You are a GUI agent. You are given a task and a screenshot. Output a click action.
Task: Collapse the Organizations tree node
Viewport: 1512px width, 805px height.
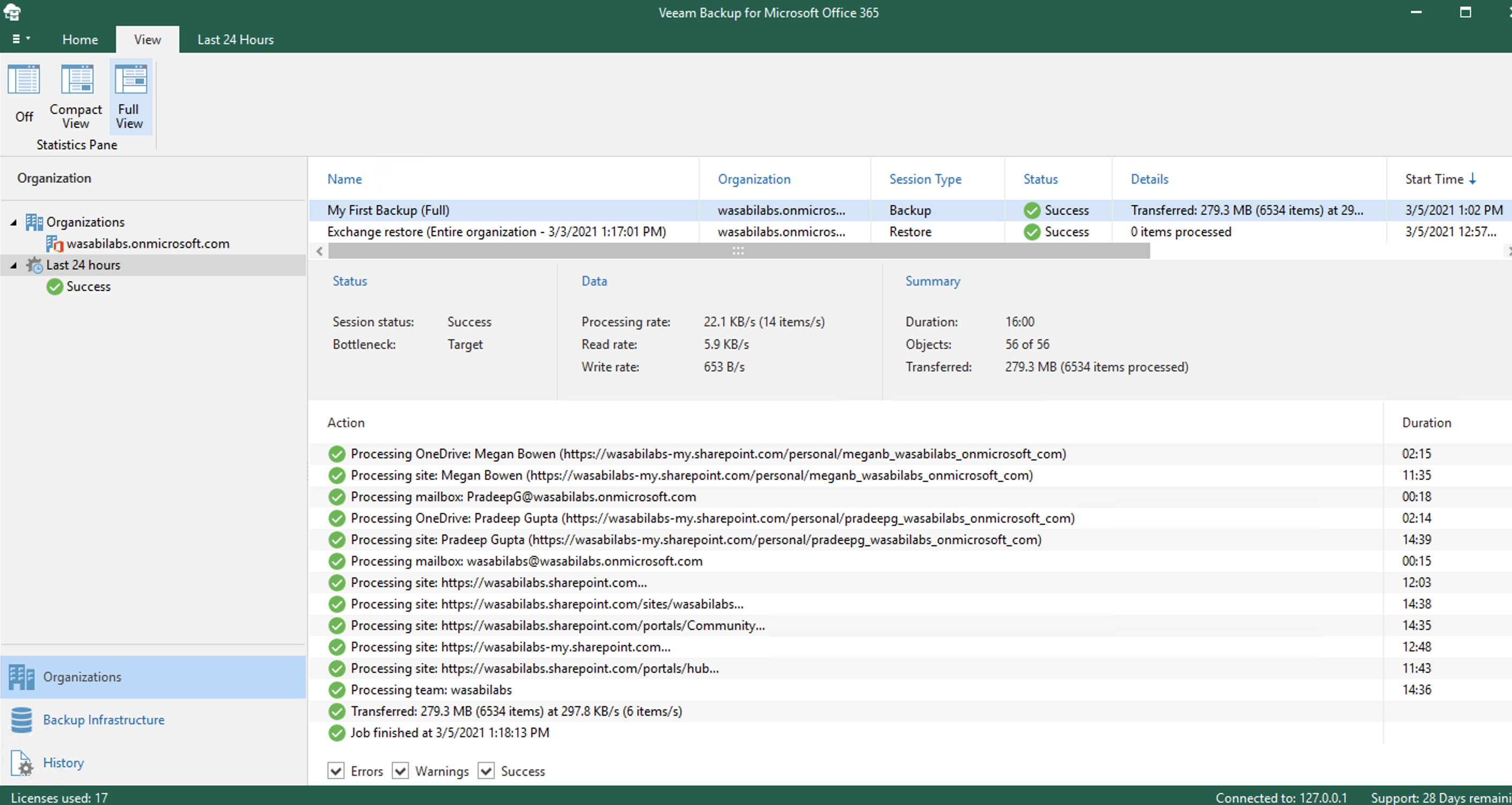click(13, 222)
